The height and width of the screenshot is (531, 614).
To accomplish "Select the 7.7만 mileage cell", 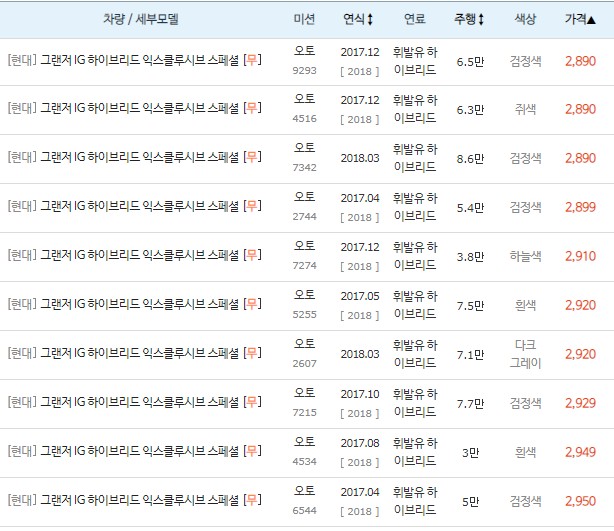I will tap(470, 403).
